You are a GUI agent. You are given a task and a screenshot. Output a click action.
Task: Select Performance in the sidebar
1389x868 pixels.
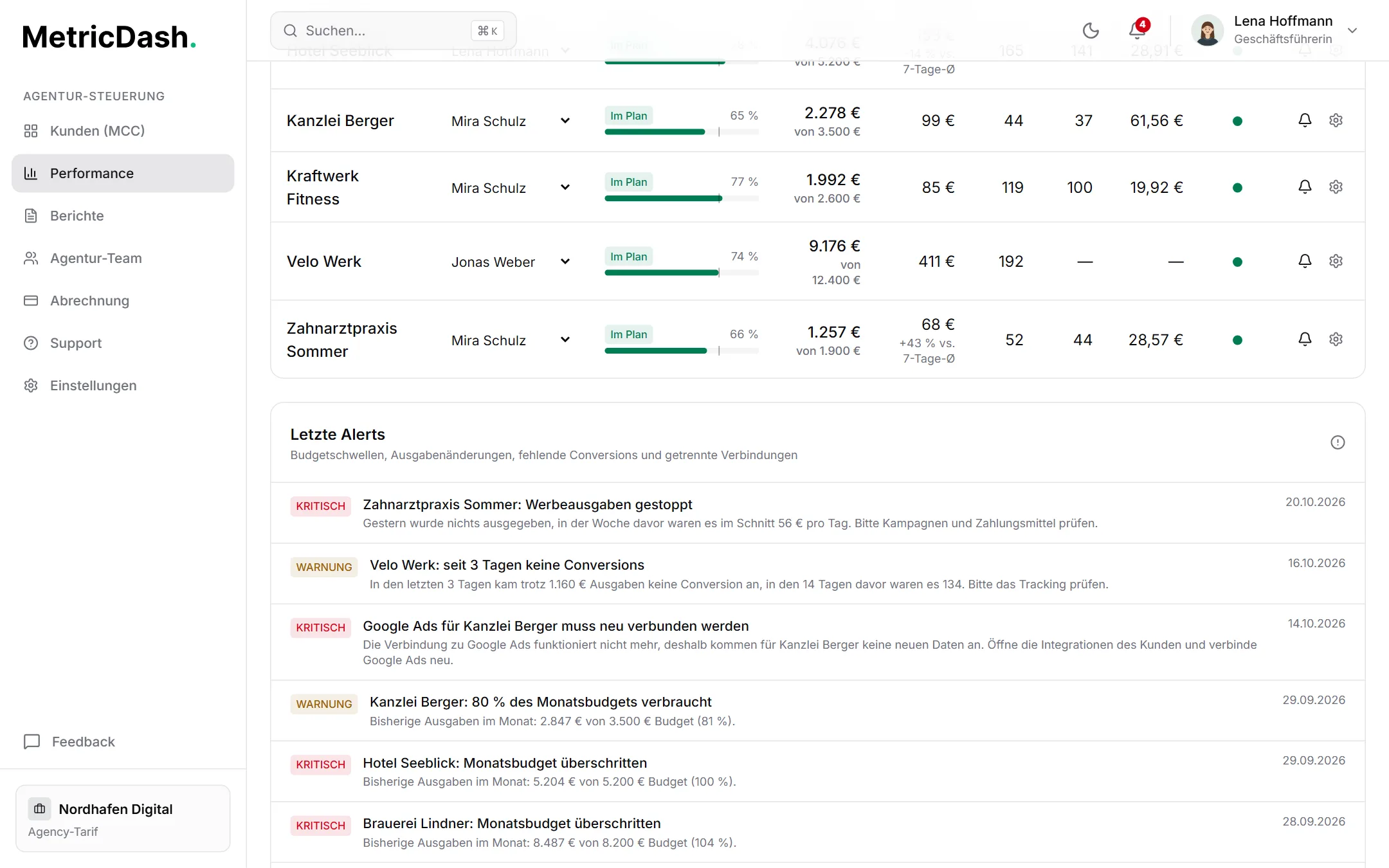[x=123, y=173]
